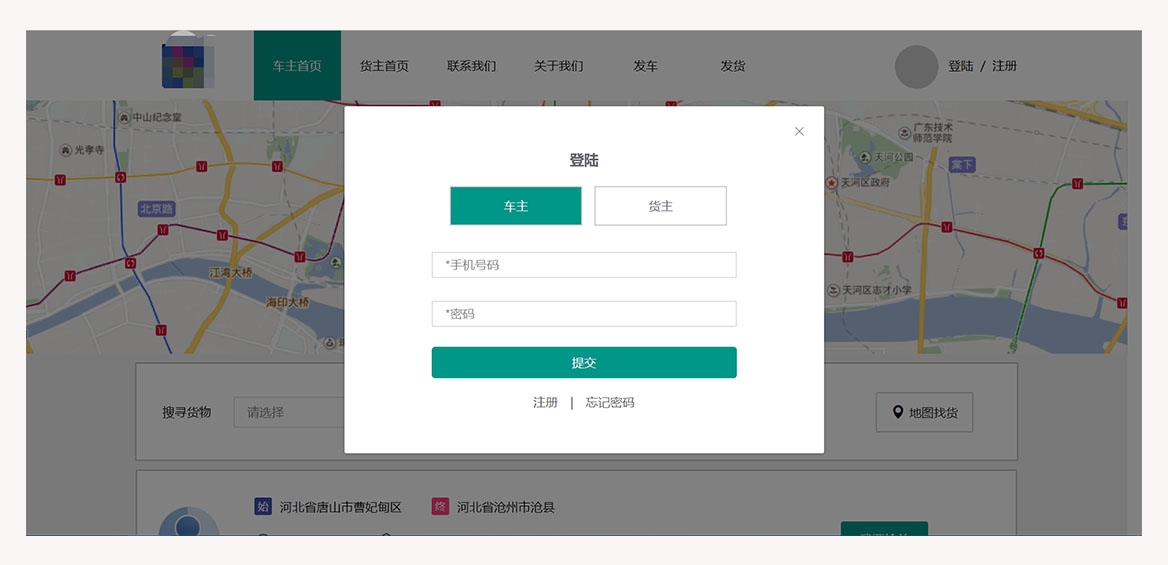The image size is (1168, 565).
Task: Focus the 密码 input field
Action: point(584,314)
